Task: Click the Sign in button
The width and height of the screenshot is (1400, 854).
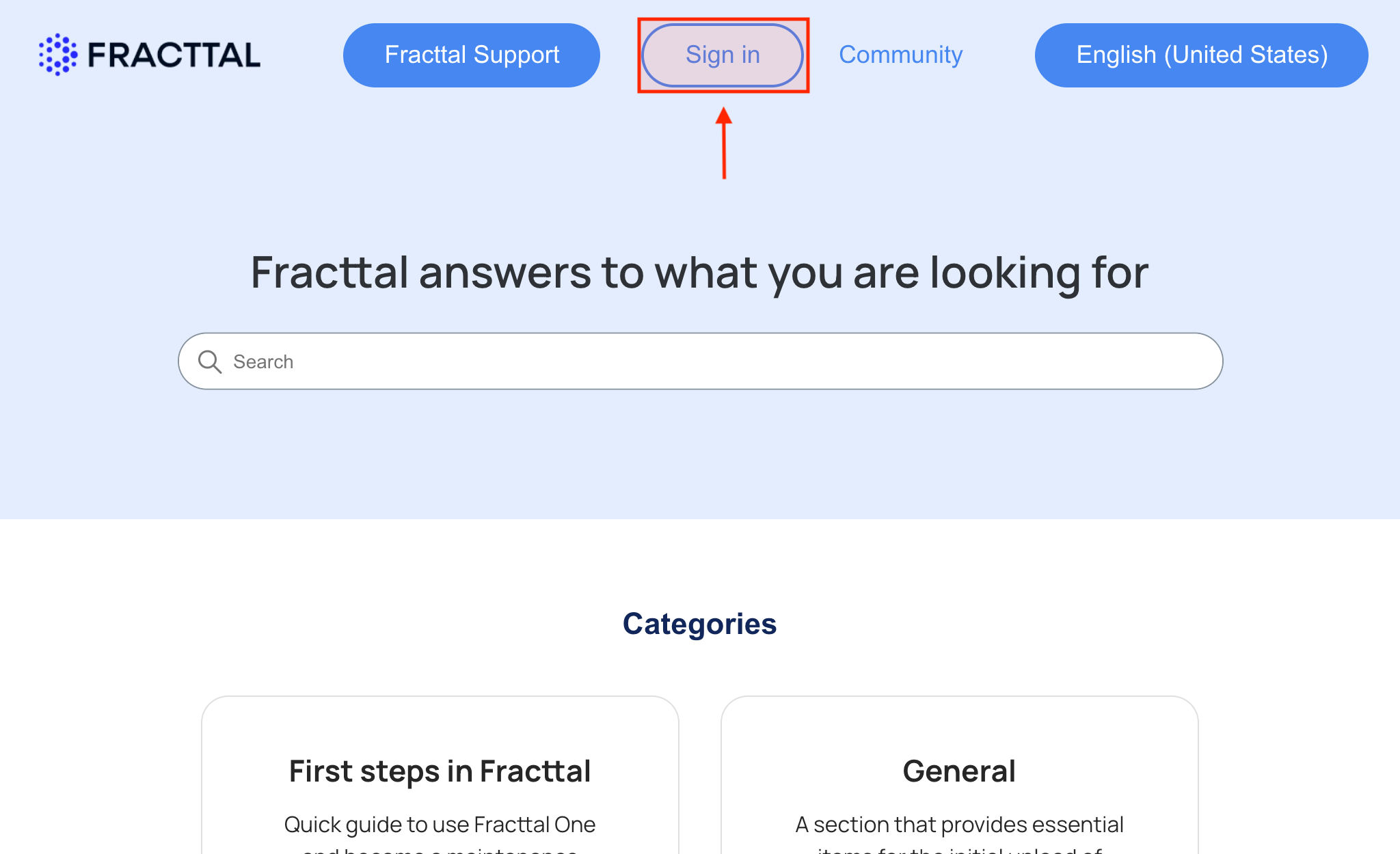Action: (723, 55)
